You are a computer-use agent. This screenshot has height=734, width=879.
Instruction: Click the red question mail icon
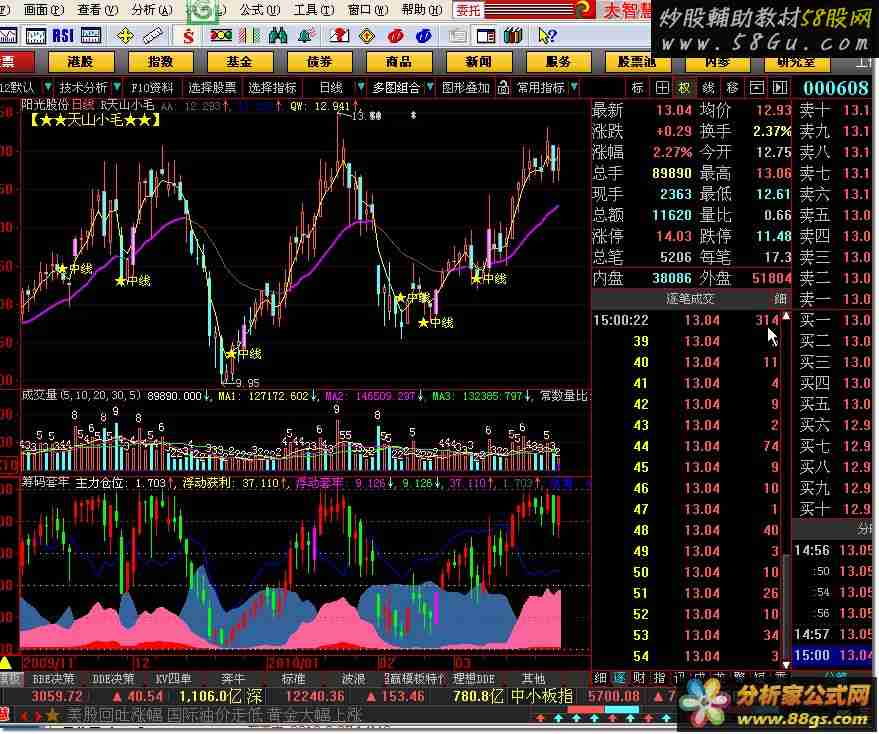coord(338,36)
